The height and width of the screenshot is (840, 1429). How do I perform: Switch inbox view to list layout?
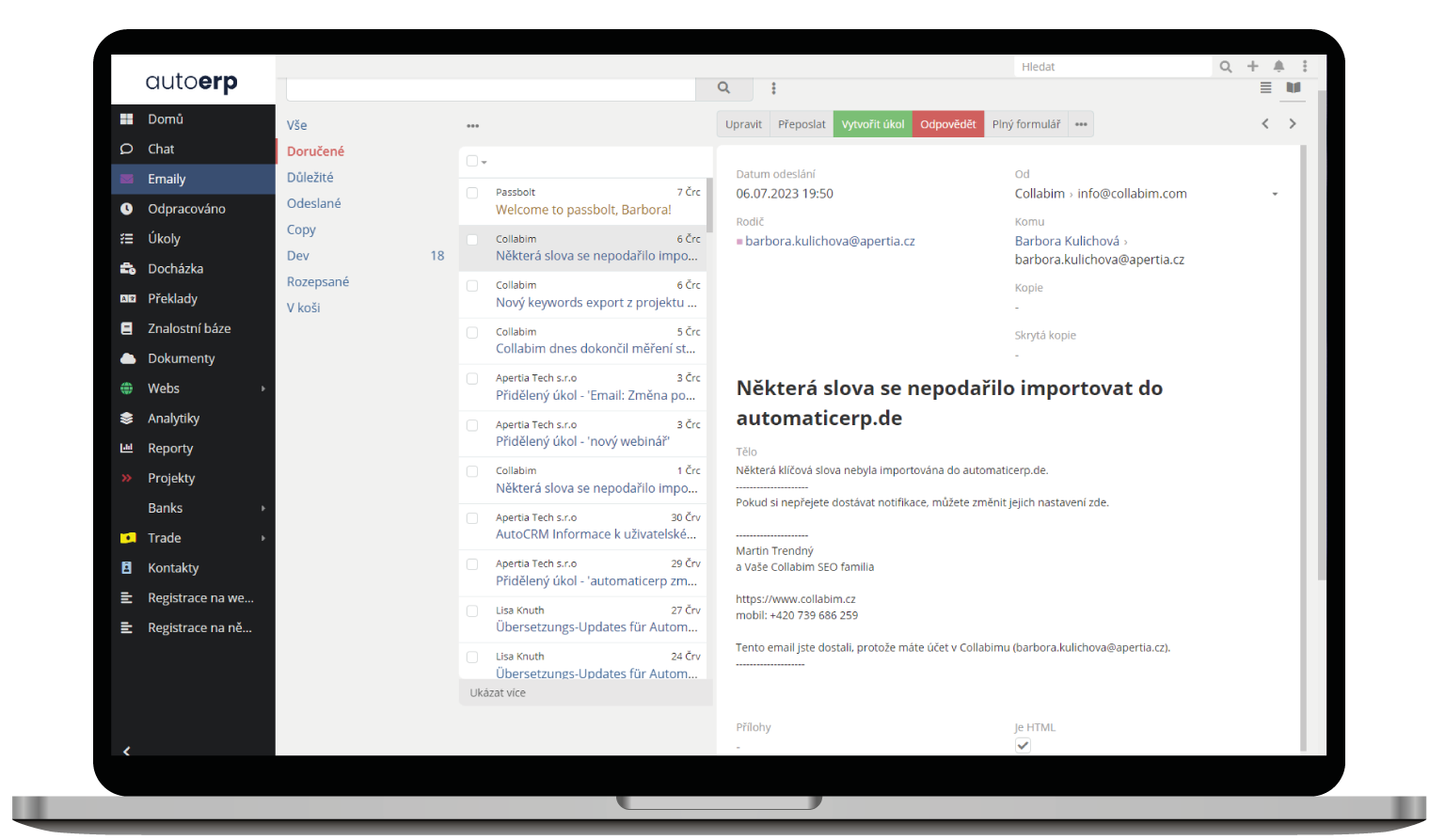pos(1265,87)
